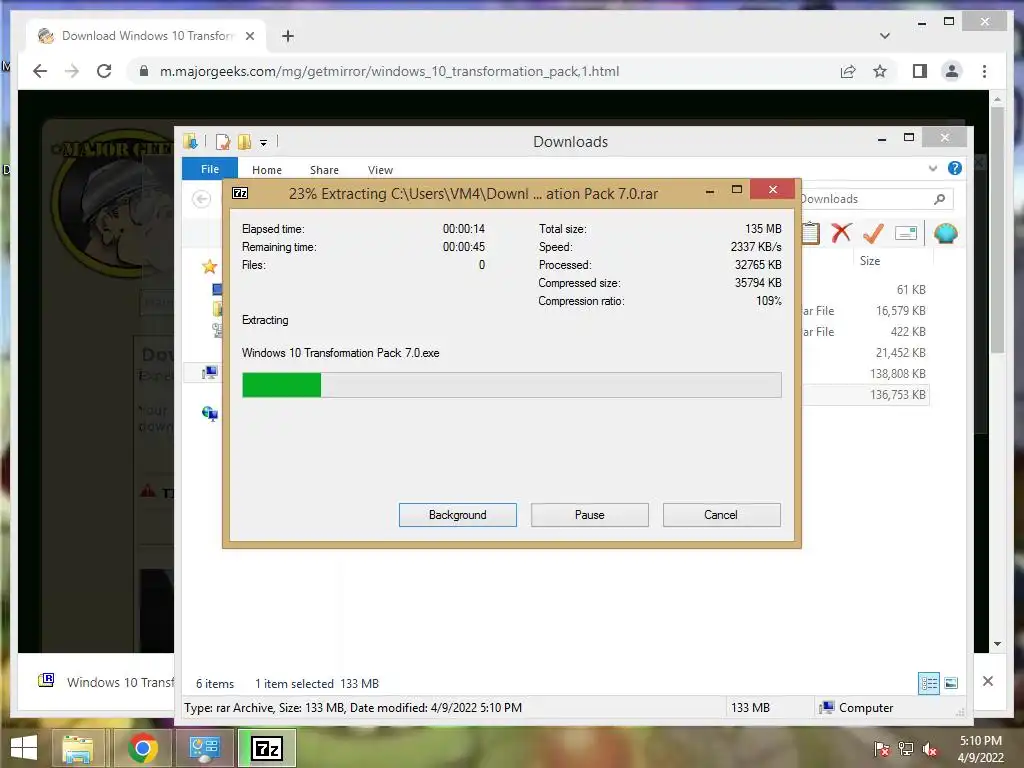Click the muted volume tray icon
Viewport: 1024px width, 768px height.
[930, 748]
